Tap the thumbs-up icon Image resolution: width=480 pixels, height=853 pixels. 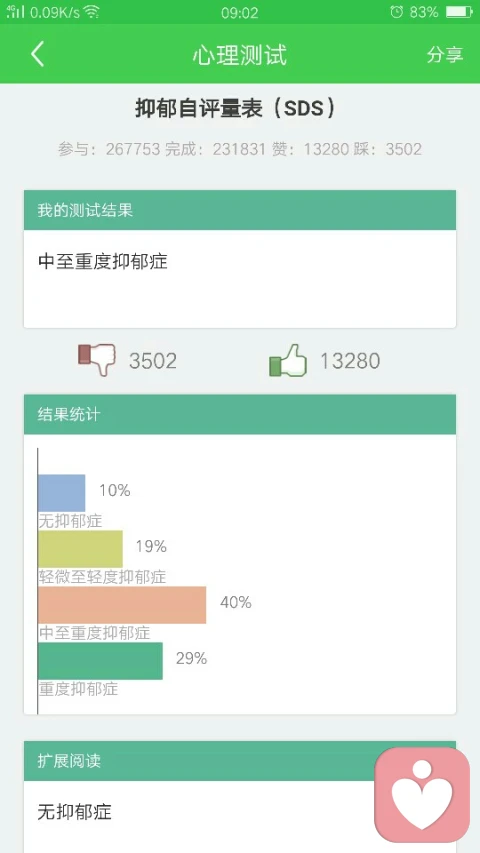(288, 360)
